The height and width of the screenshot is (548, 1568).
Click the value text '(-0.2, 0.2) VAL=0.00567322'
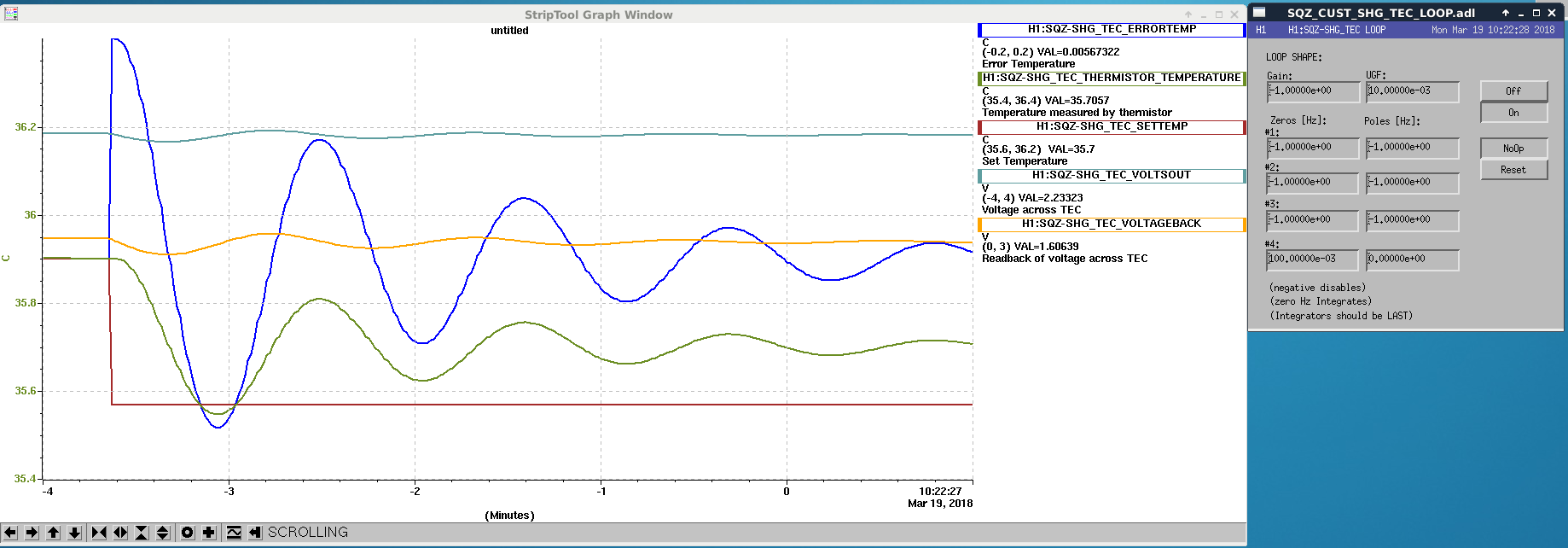pos(1050,52)
